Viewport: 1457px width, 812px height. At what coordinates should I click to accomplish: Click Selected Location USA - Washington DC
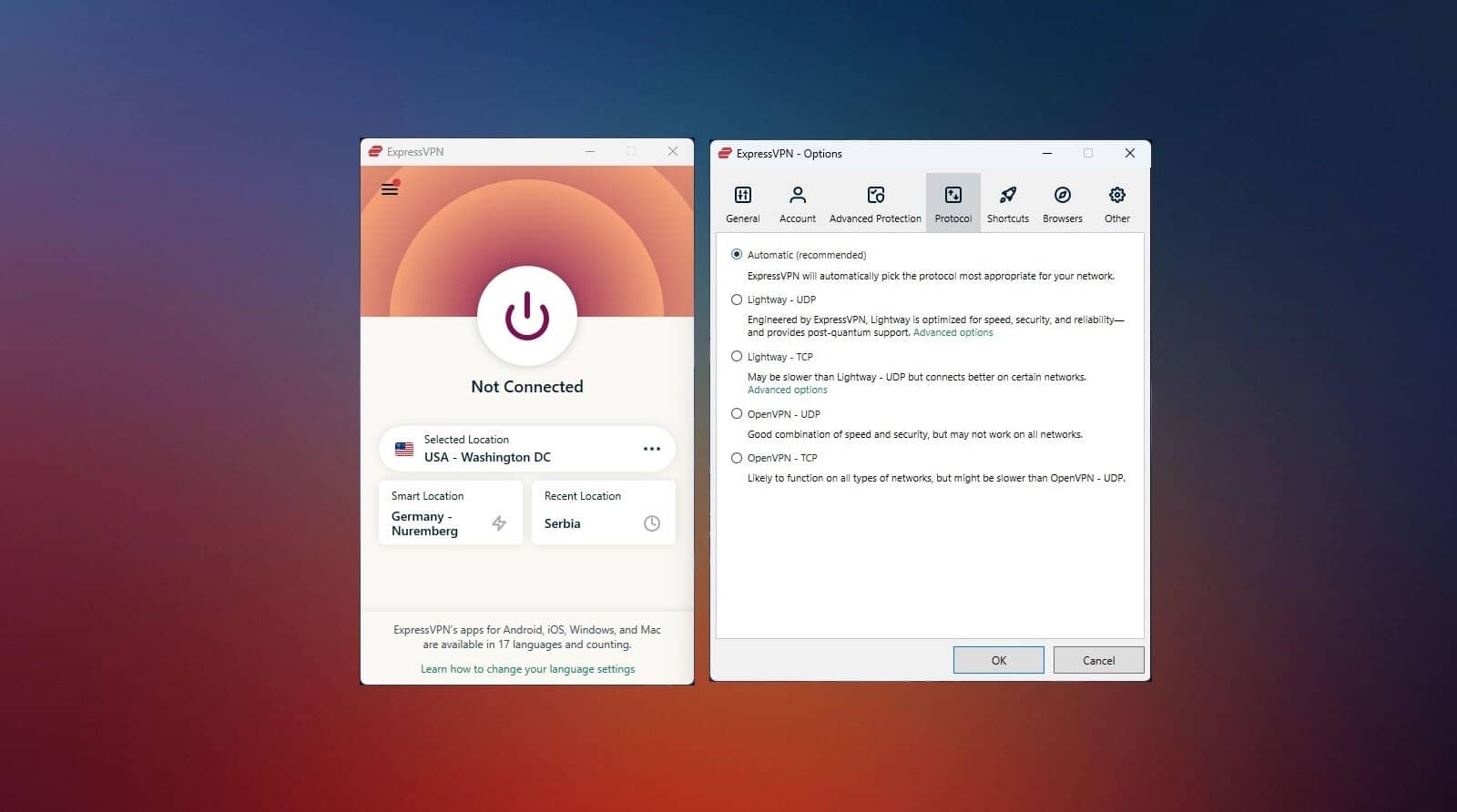click(x=527, y=449)
